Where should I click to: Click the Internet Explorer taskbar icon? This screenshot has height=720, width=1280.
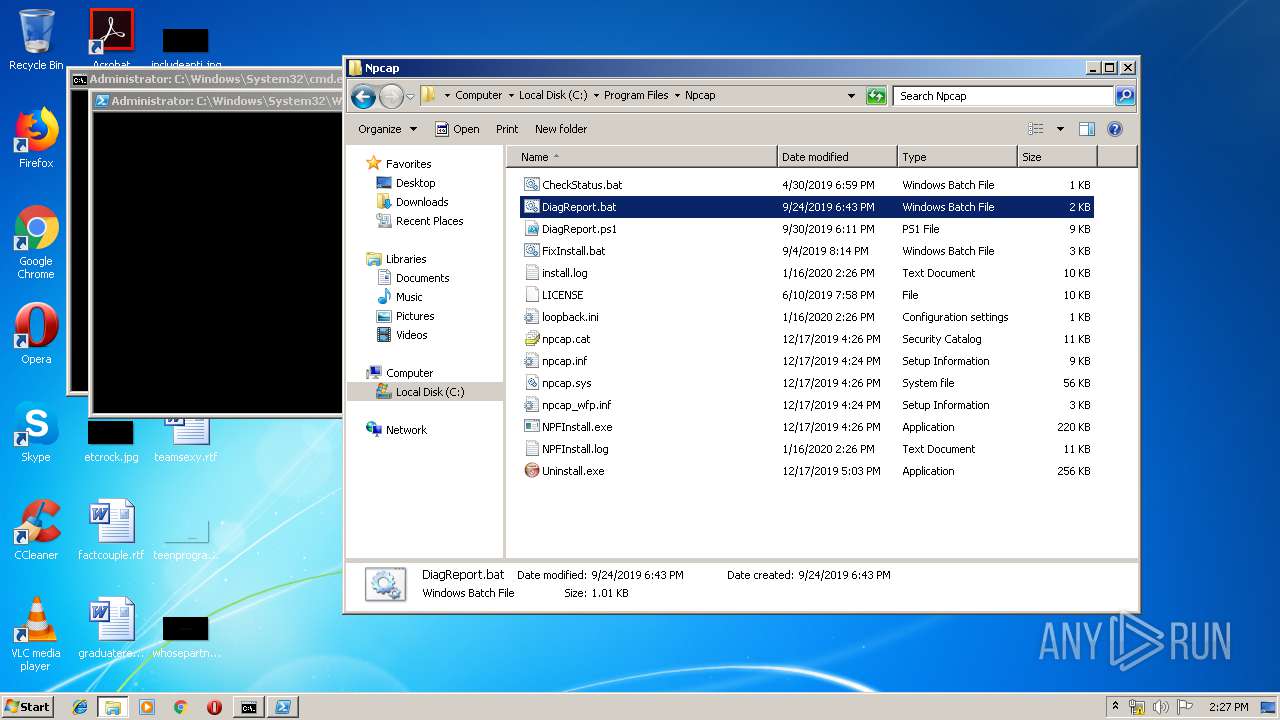click(x=80, y=707)
